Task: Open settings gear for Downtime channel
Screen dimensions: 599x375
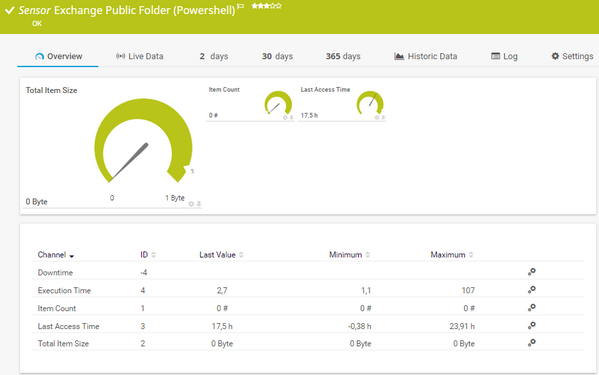Action: (531, 272)
